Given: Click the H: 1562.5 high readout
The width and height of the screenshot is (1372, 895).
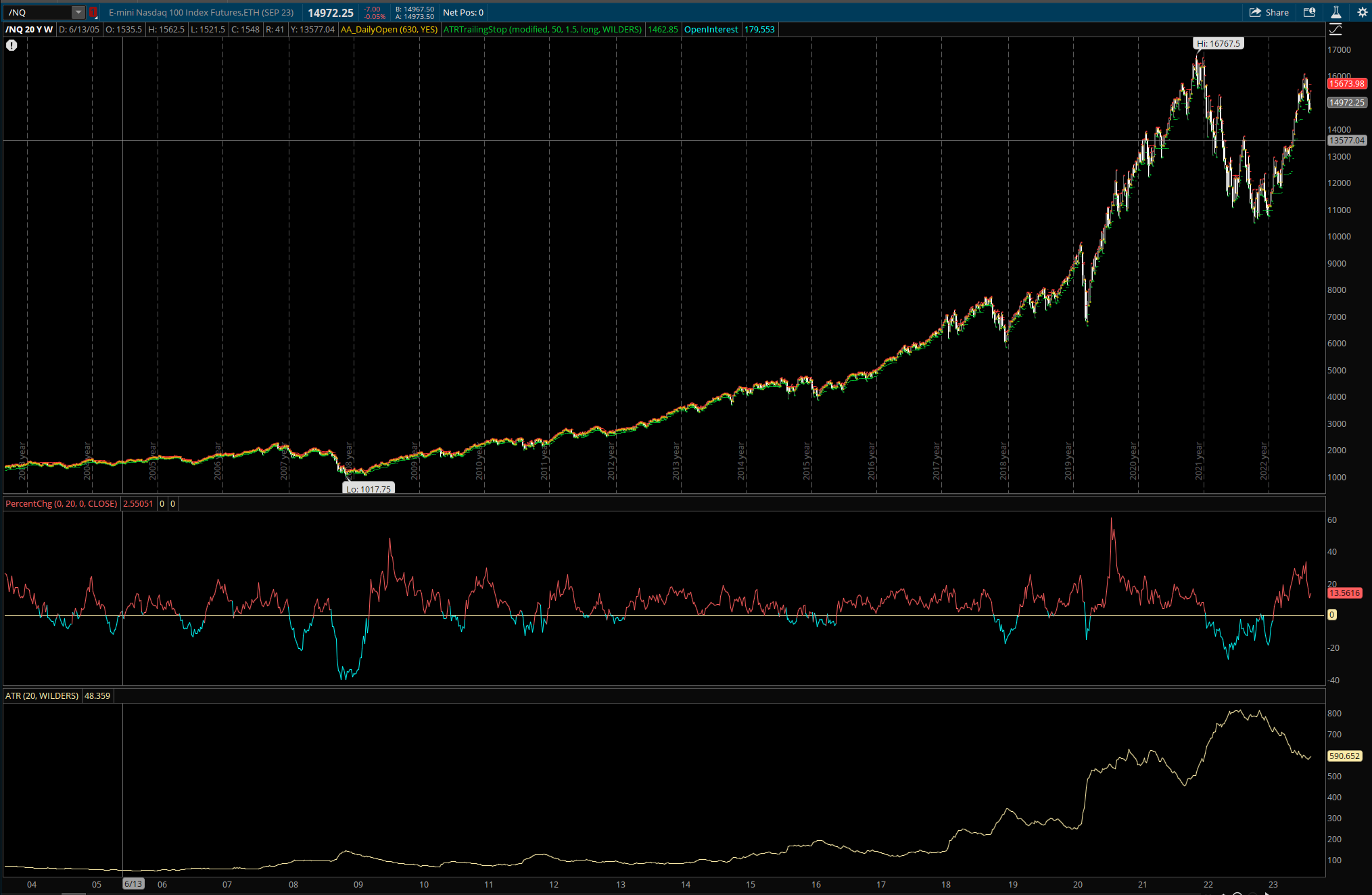Looking at the screenshot, I should 166,29.
